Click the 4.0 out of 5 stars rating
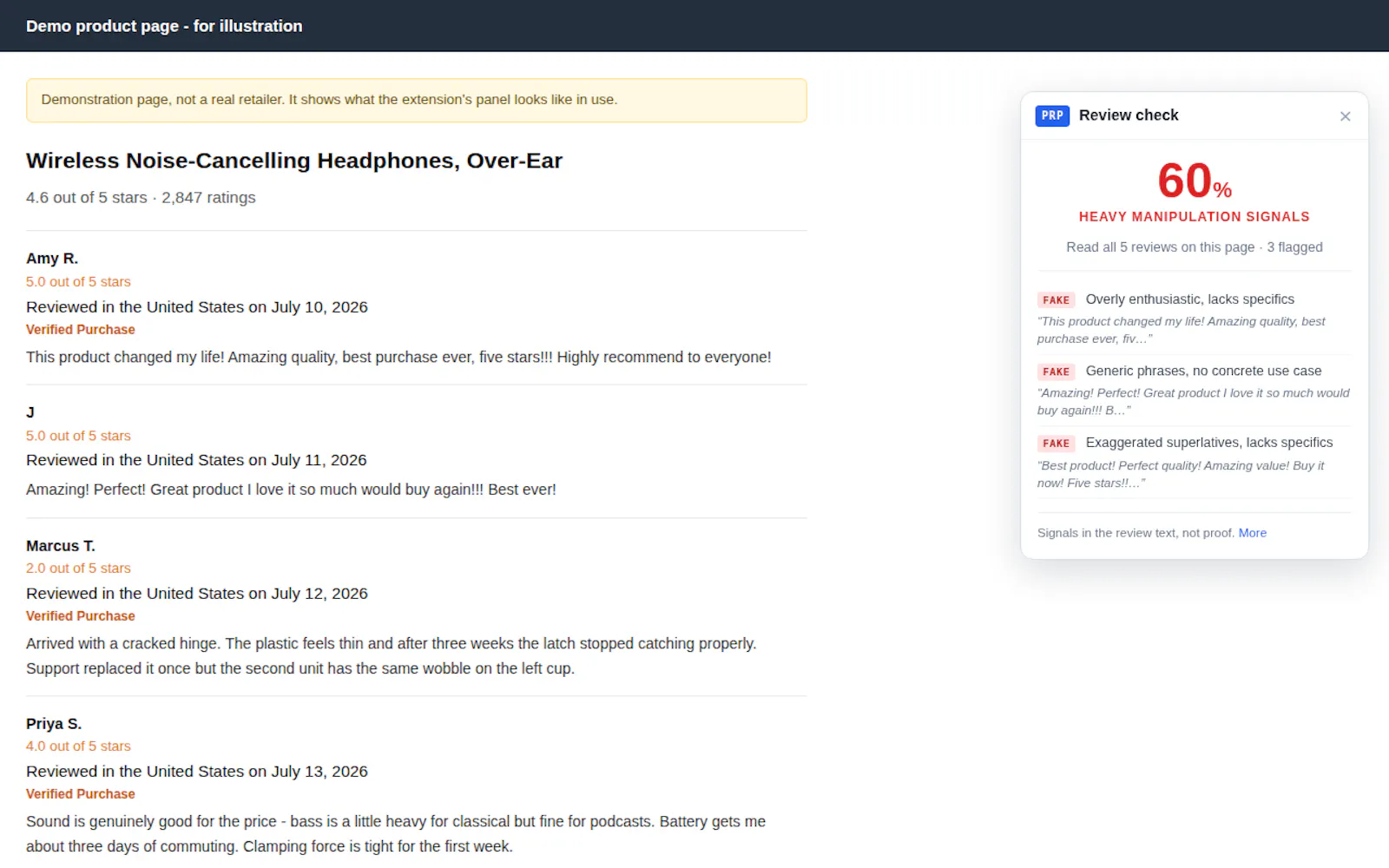Viewport: 1389px width, 868px height. [x=78, y=746]
